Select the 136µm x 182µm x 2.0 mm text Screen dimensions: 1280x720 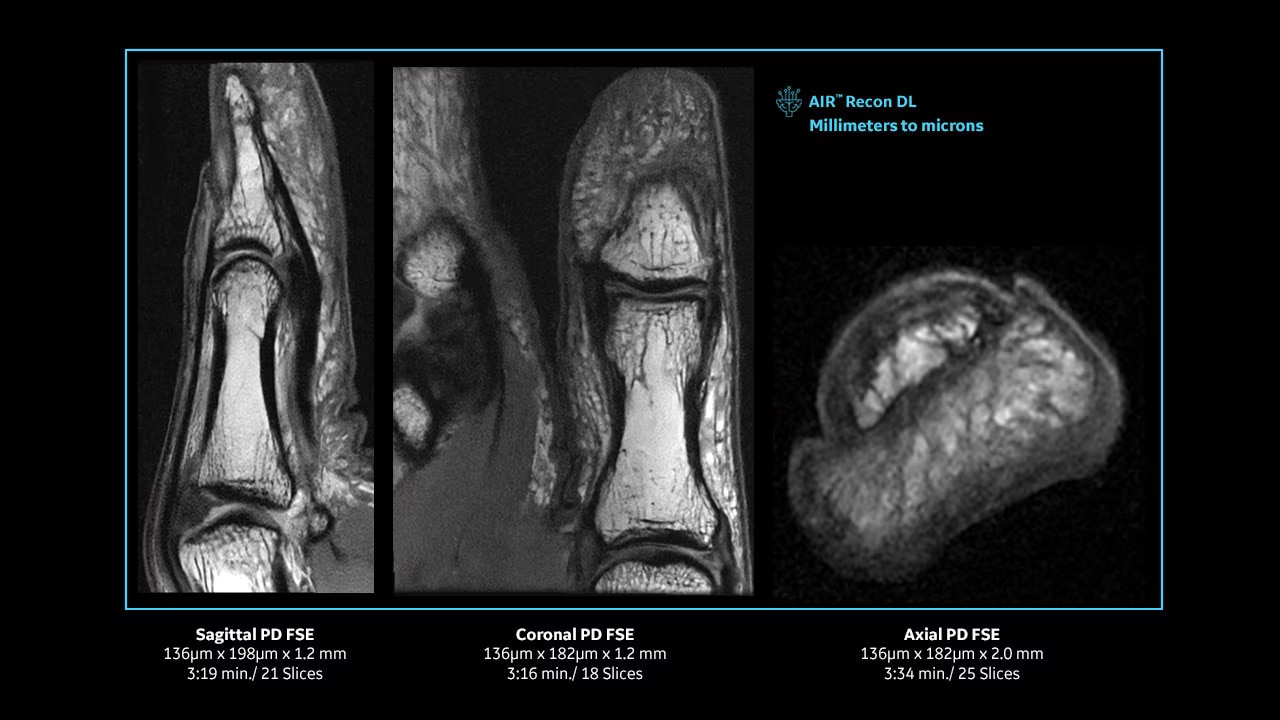tap(951, 654)
